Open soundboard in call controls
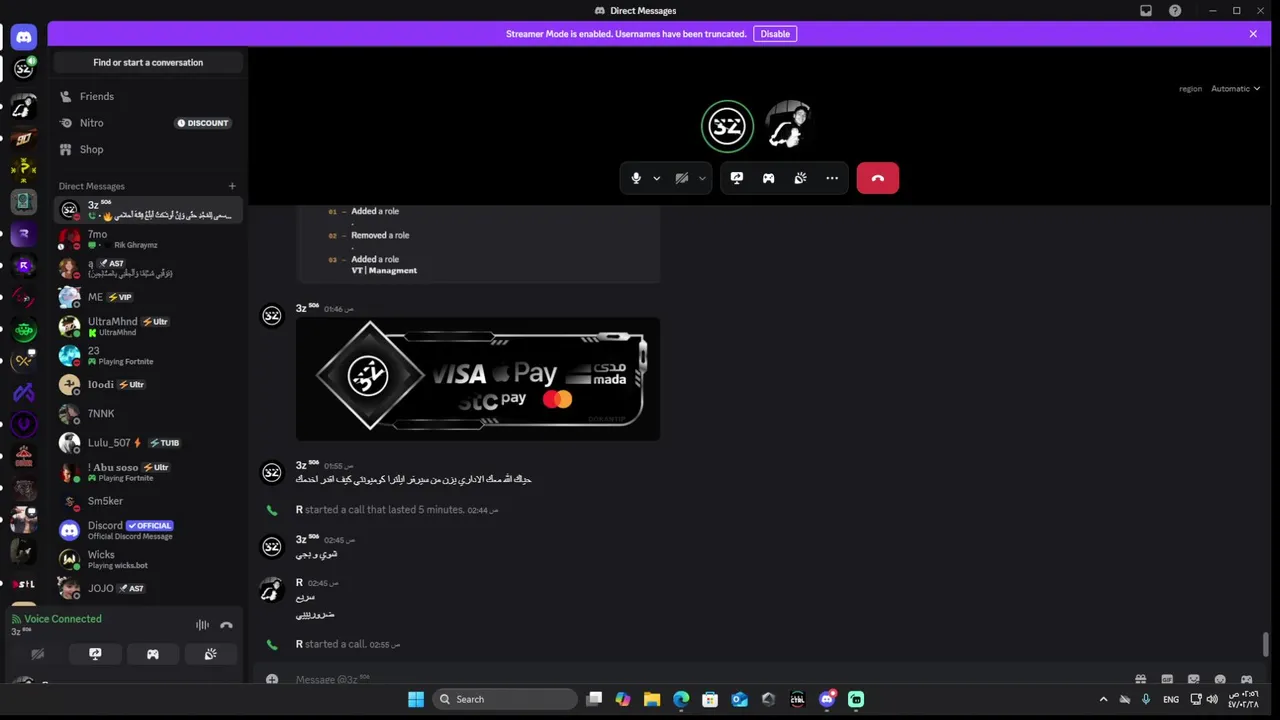 800,178
